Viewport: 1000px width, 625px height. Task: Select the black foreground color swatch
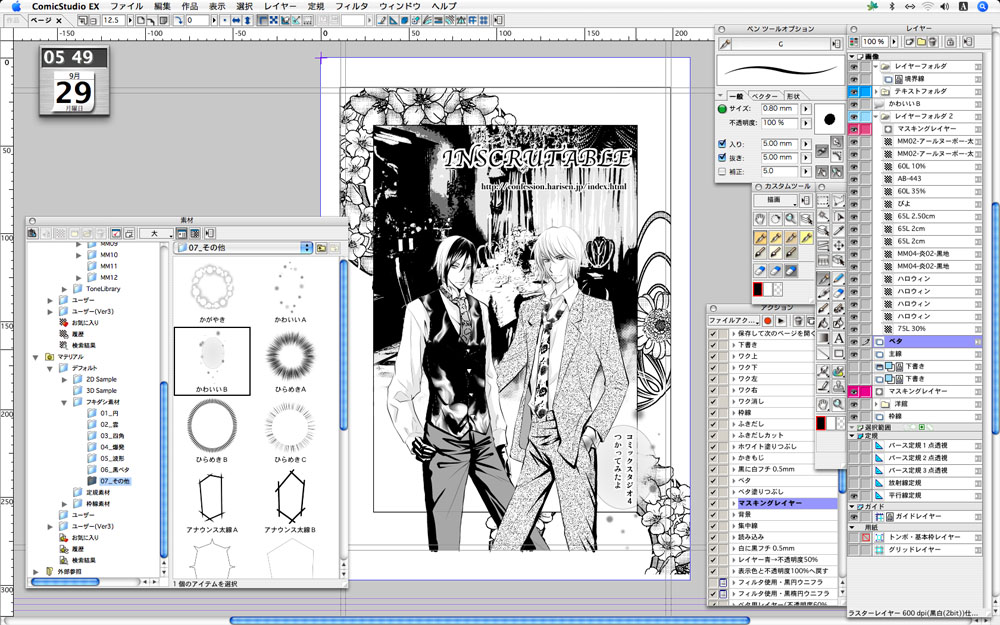pyautogui.click(x=758, y=289)
